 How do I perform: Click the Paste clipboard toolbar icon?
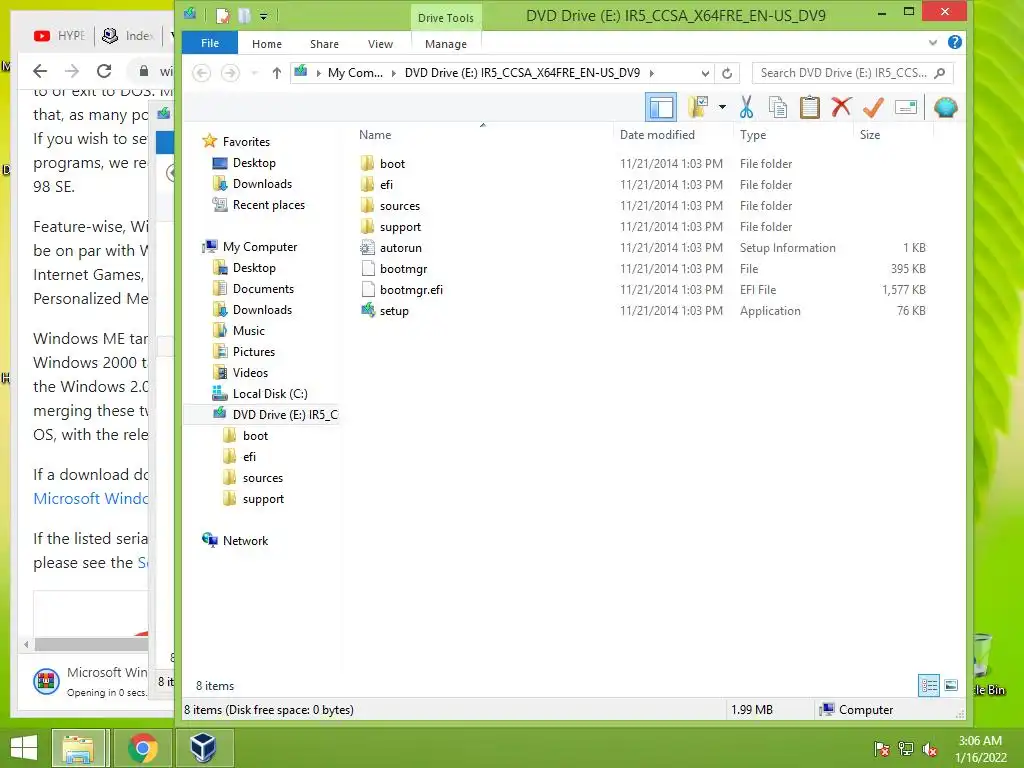810,107
